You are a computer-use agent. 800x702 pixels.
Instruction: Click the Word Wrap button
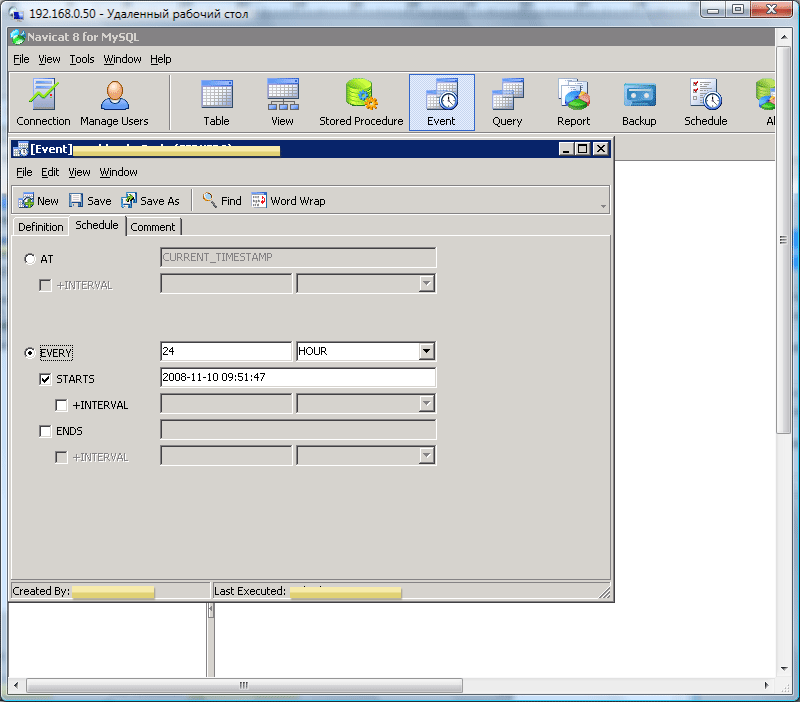point(288,201)
